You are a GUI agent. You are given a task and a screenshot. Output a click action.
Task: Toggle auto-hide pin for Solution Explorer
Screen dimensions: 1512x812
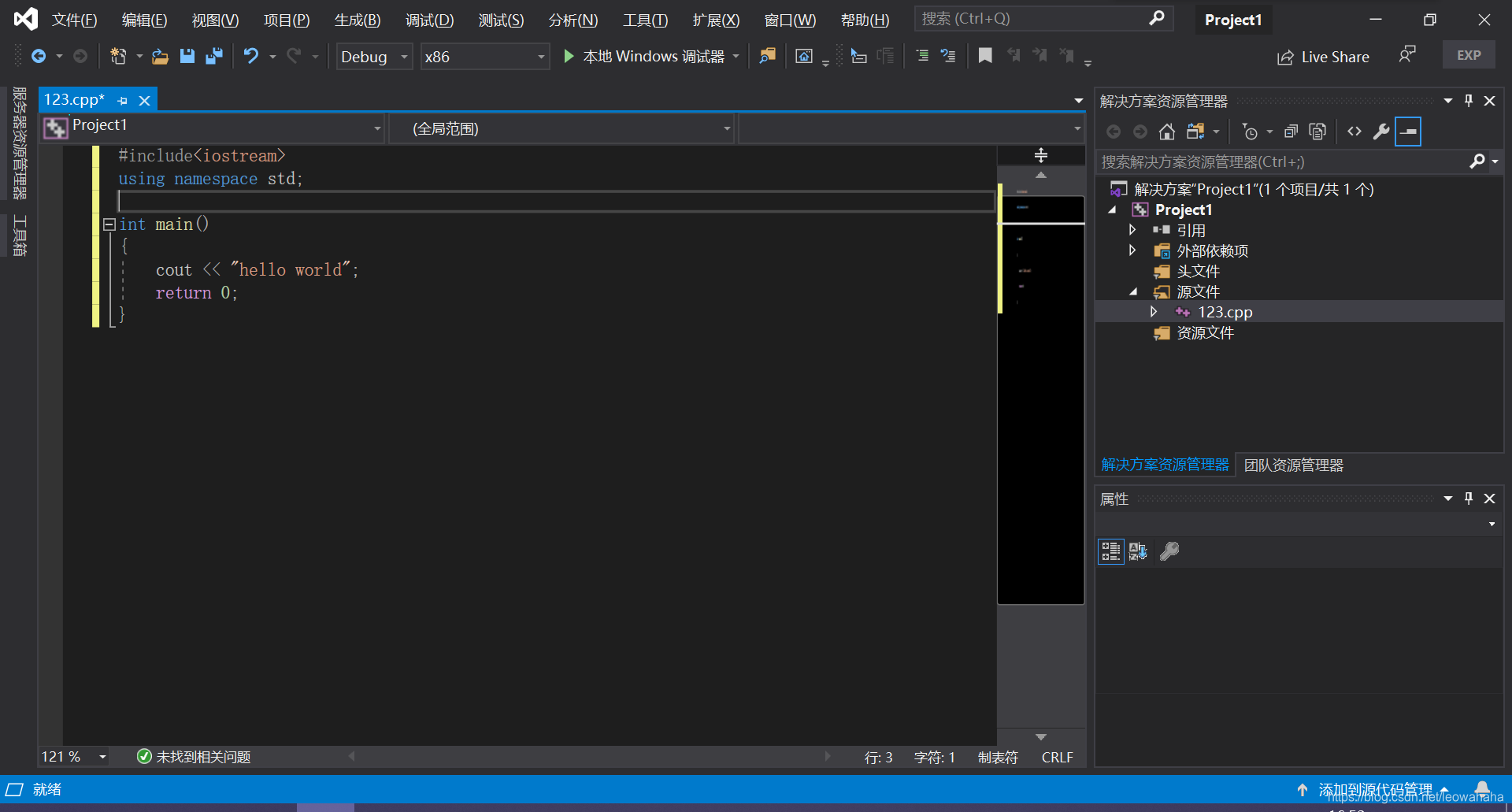pyautogui.click(x=1469, y=101)
